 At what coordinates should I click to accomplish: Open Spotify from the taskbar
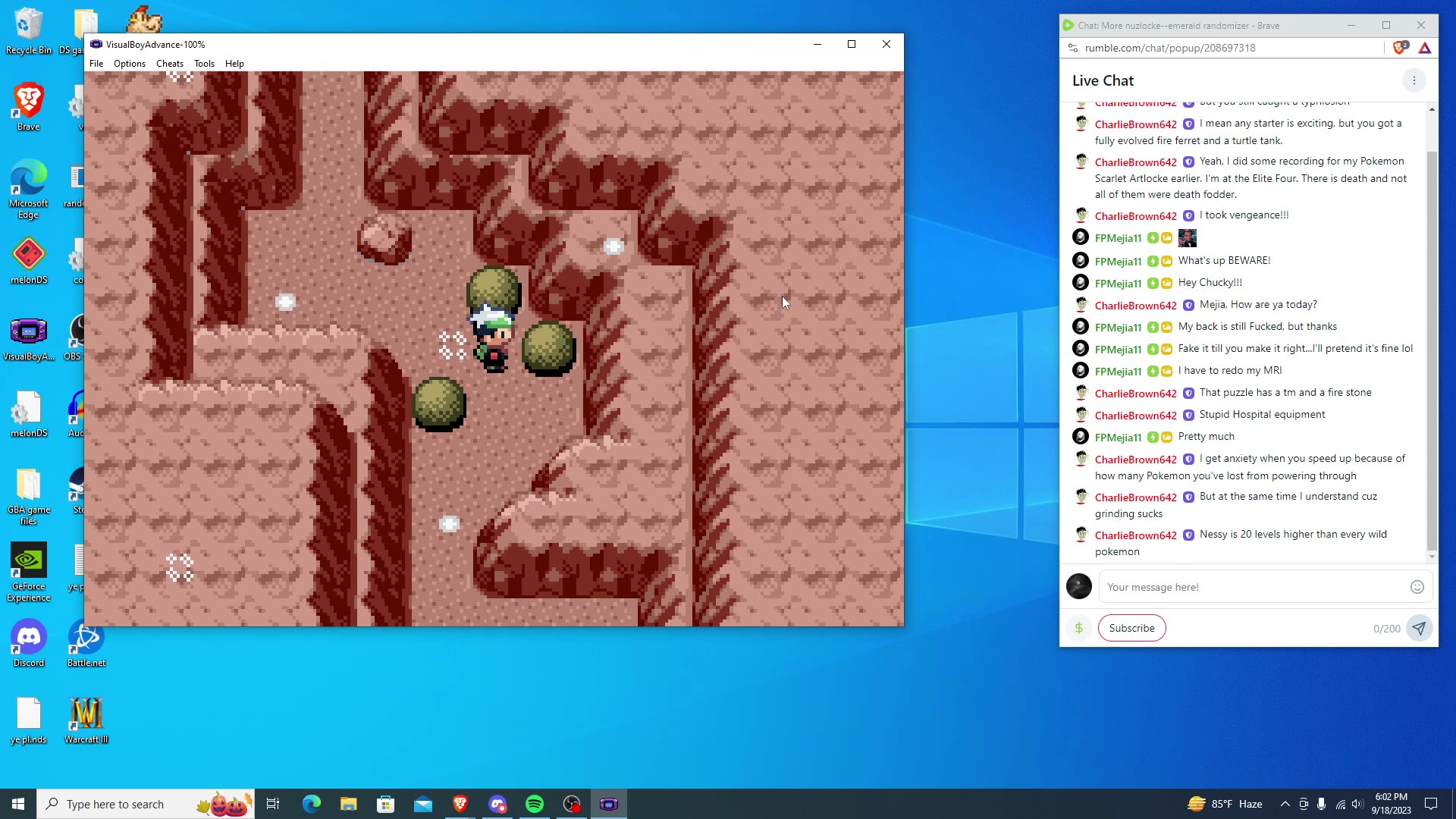click(x=535, y=804)
